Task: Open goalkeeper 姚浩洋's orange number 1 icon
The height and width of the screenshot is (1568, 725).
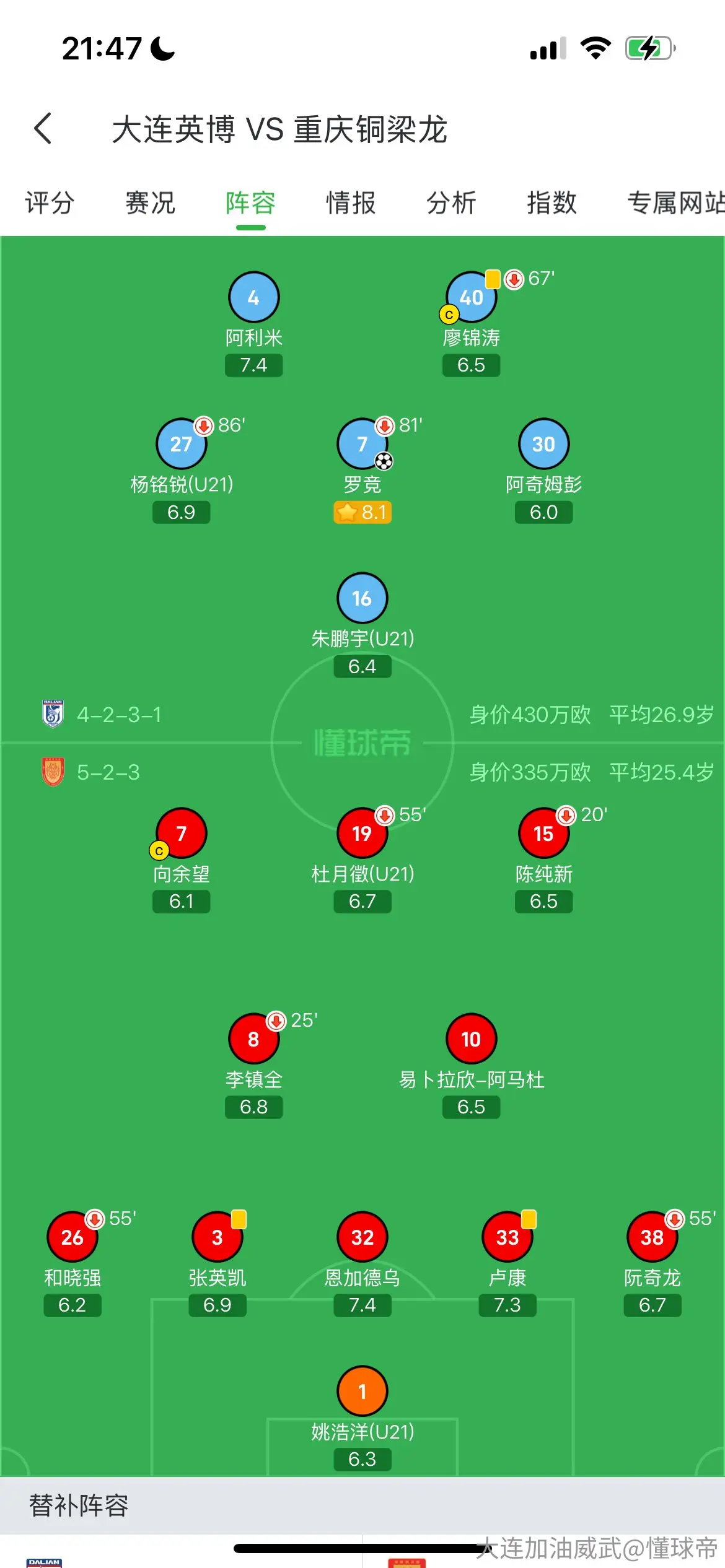Action: [x=362, y=1391]
